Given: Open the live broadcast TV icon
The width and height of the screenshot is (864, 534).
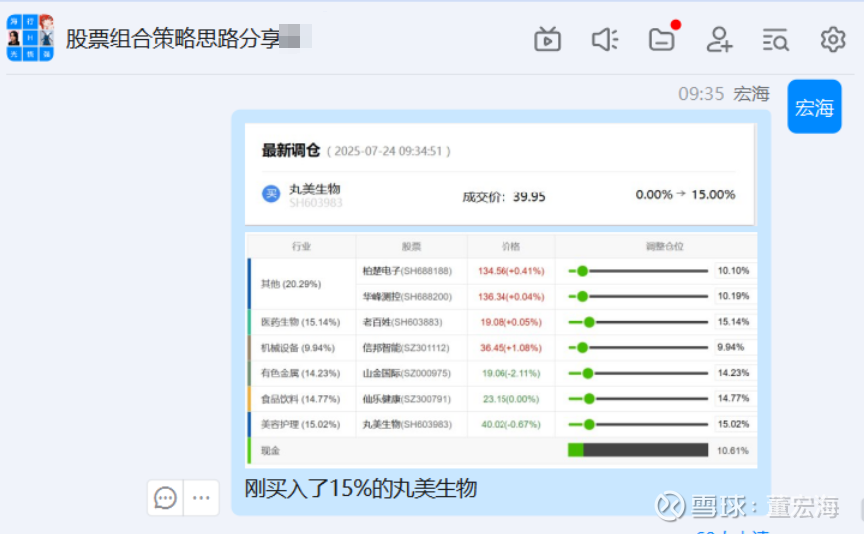Looking at the screenshot, I should pyautogui.click(x=547, y=40).
